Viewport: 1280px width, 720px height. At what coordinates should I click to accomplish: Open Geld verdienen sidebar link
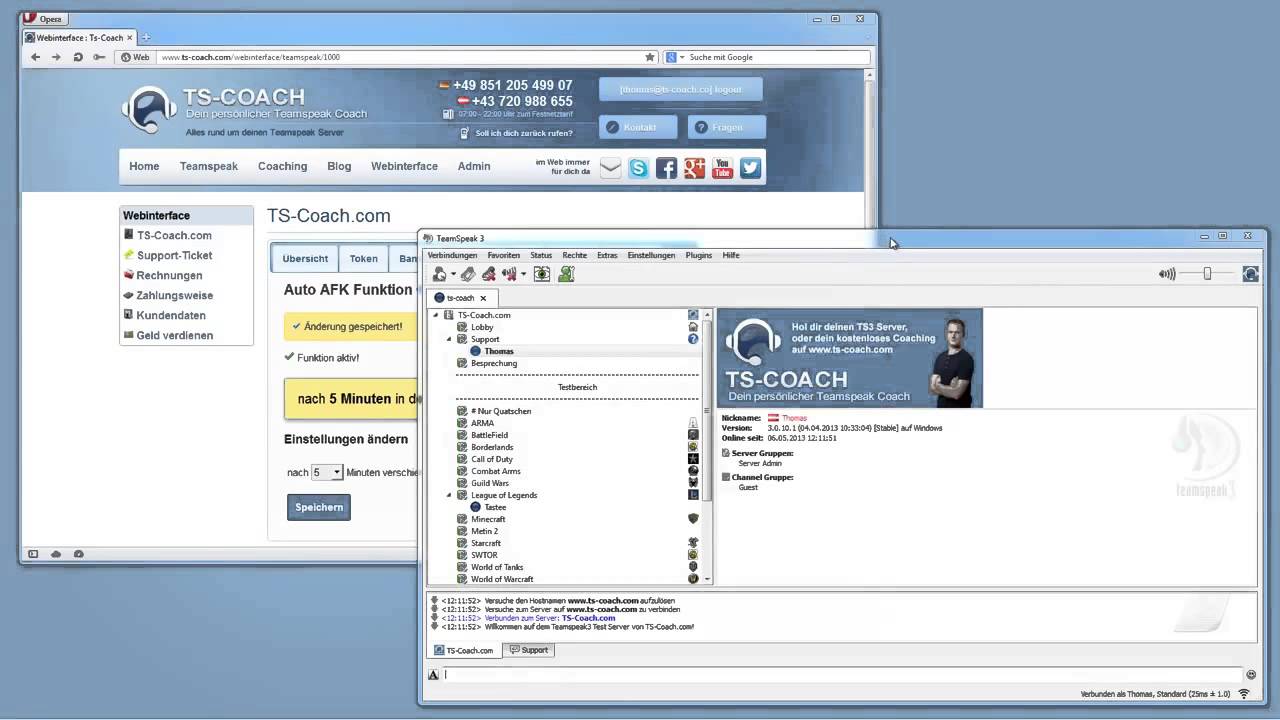[175, 335]
